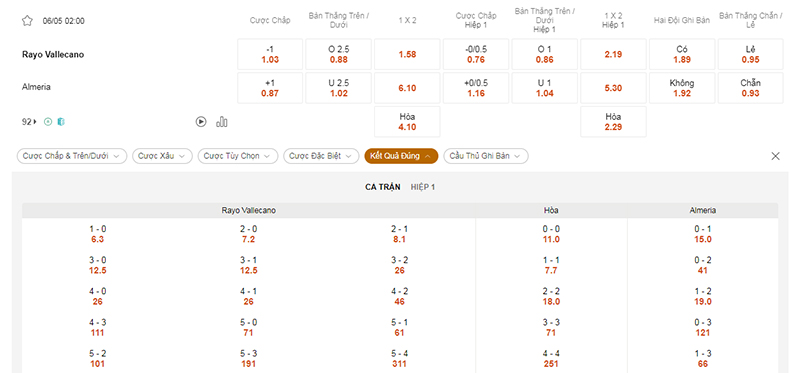
Task: Select Rayo Vallecano -1 handicap odds 1.03
Action: (270, 54)
